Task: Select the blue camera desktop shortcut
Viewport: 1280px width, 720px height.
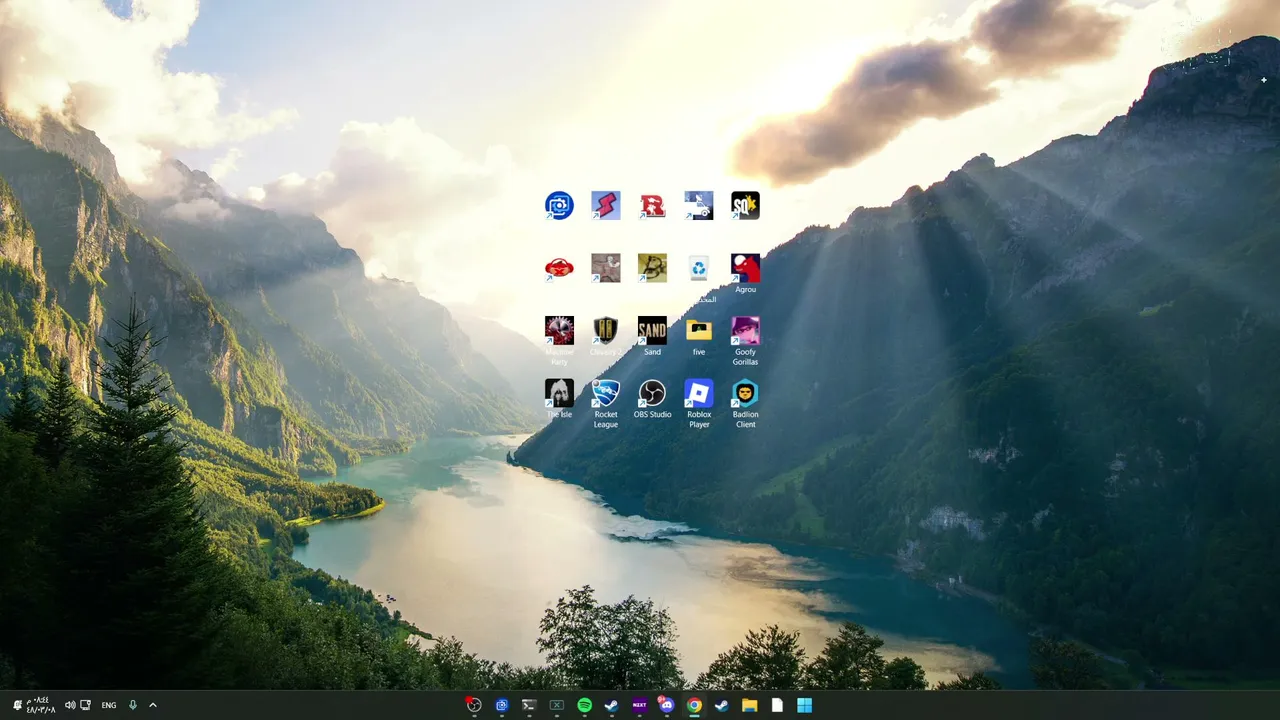Action: 559,205
